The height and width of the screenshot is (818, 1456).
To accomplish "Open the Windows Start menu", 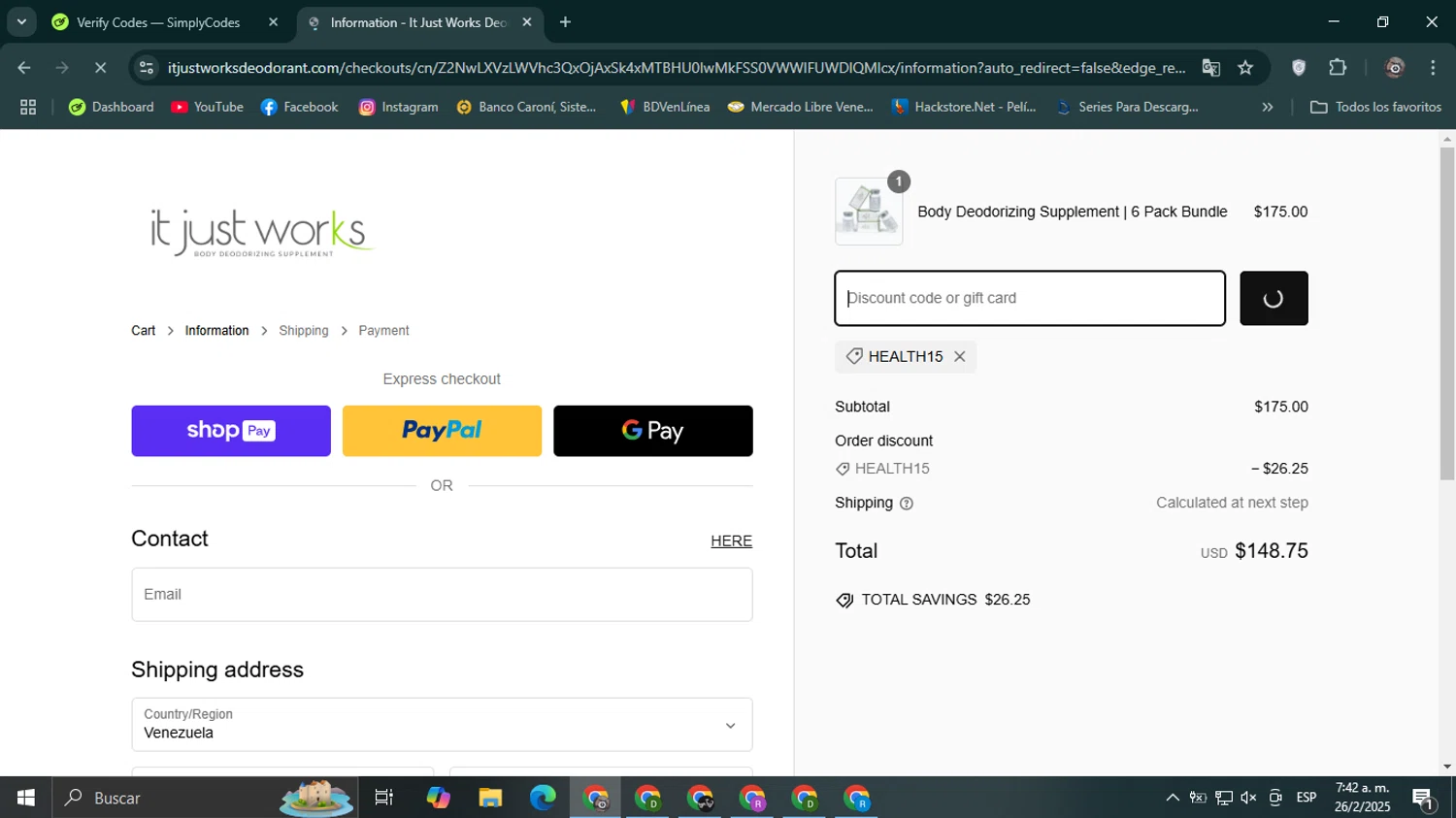I will pyautogui.click(x=26, y=798).
